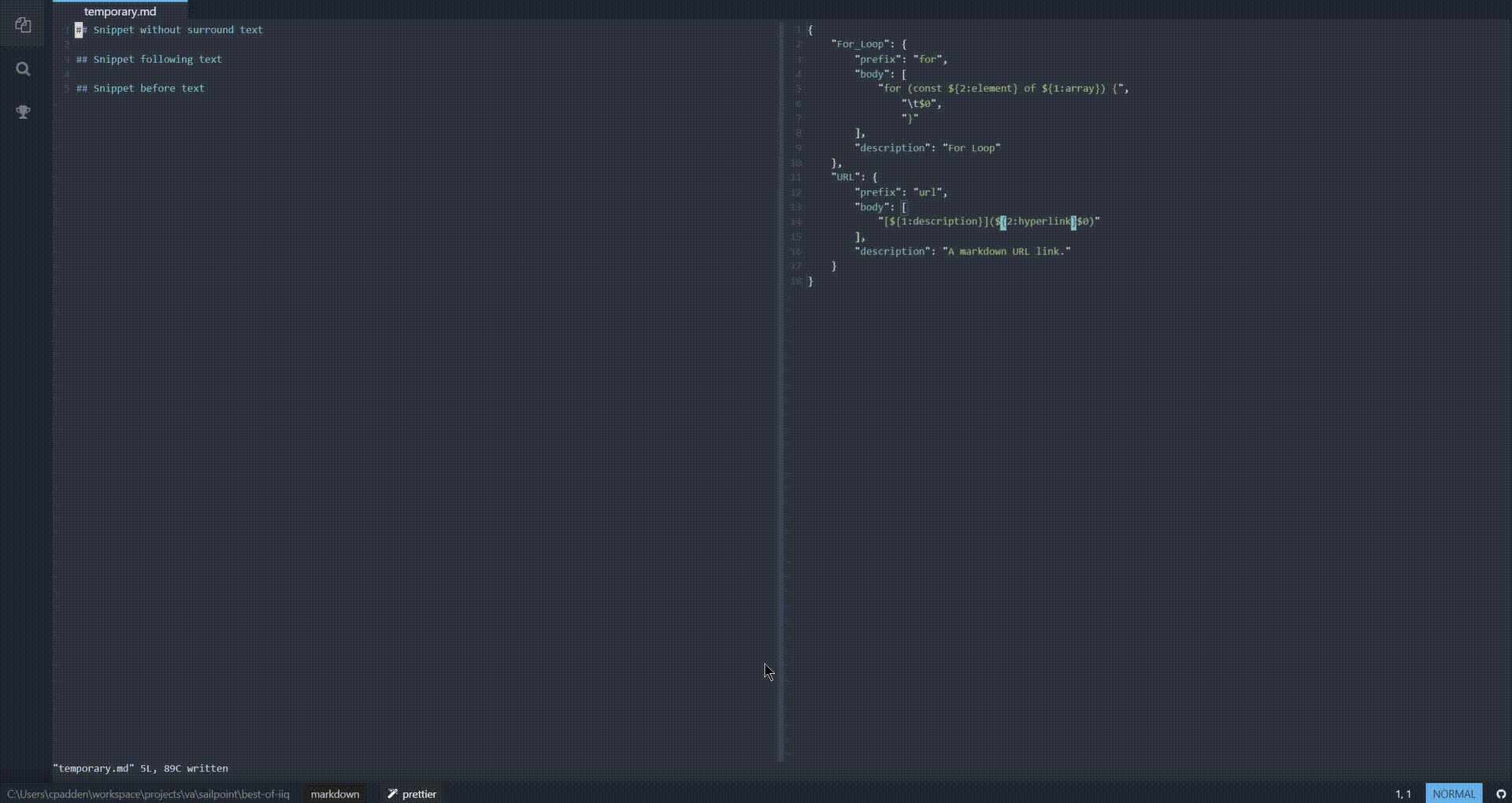
Task: Click the [${1:description}] markdown link body line
Action: click(x=989, y=221)
